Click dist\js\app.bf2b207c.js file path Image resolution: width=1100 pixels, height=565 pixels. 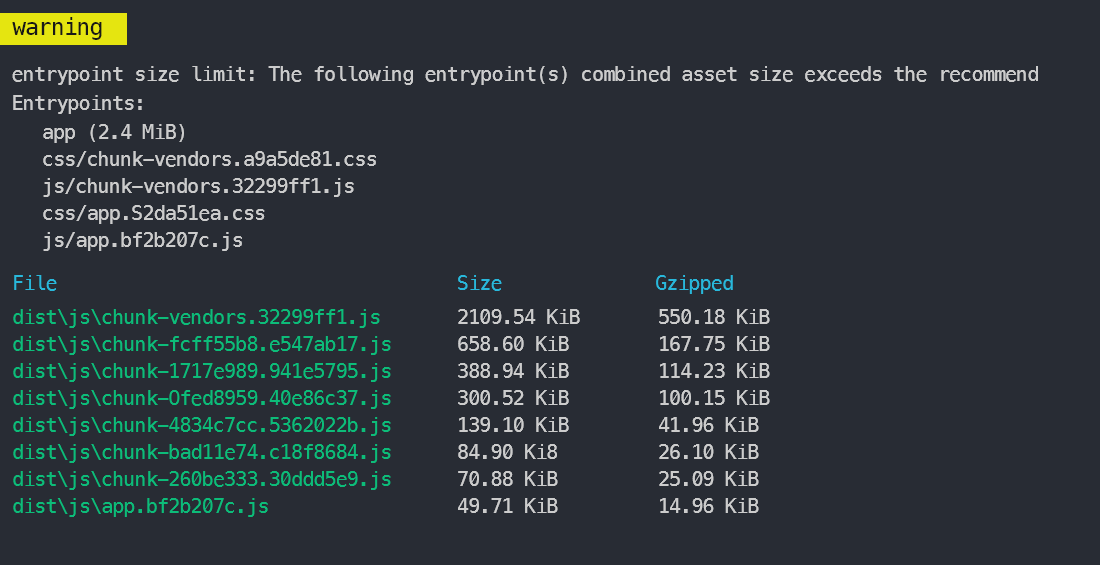pyautogui.click(x=140, y=506)
